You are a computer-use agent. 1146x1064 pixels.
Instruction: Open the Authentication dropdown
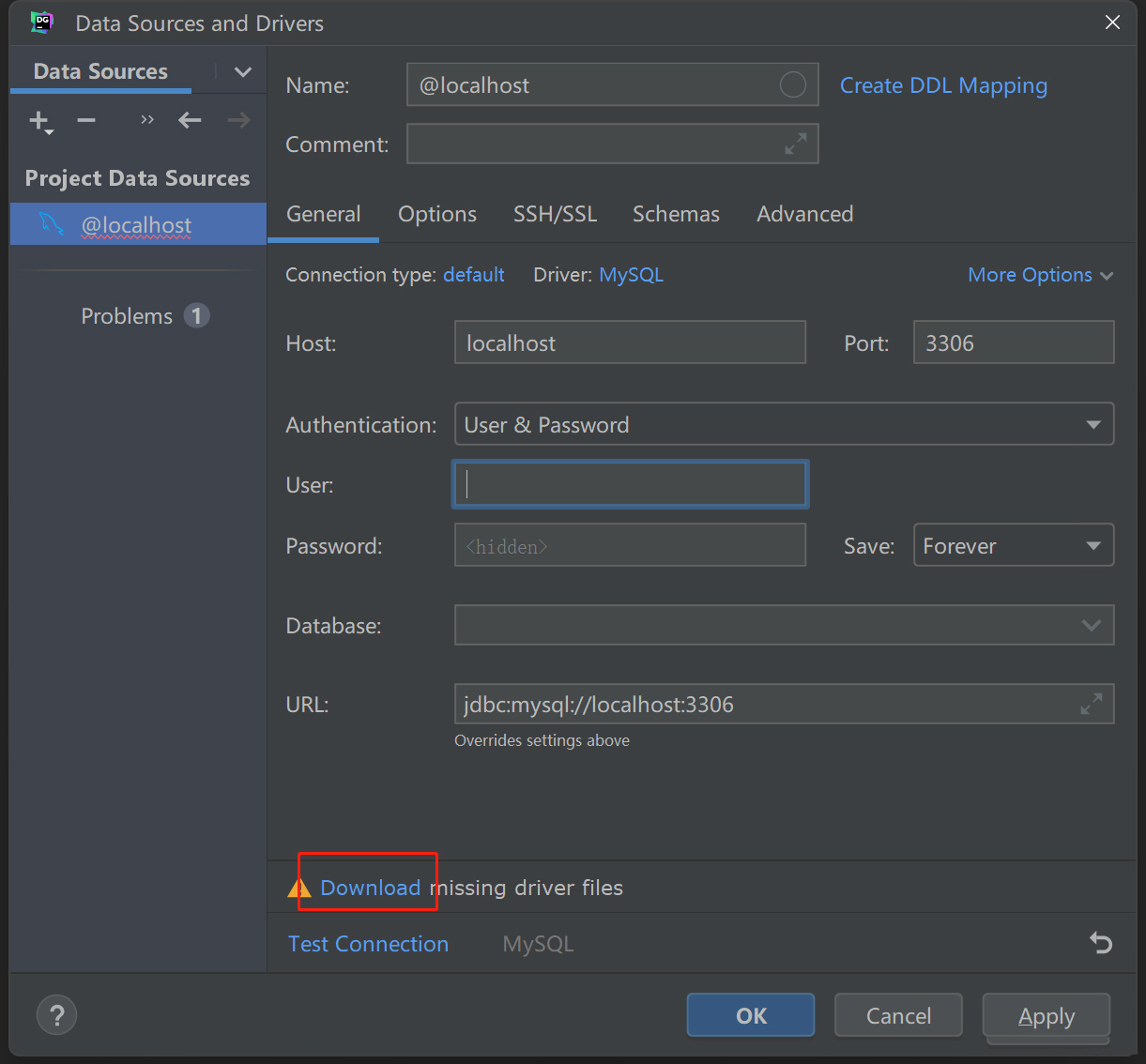click(x=784, y=424)
